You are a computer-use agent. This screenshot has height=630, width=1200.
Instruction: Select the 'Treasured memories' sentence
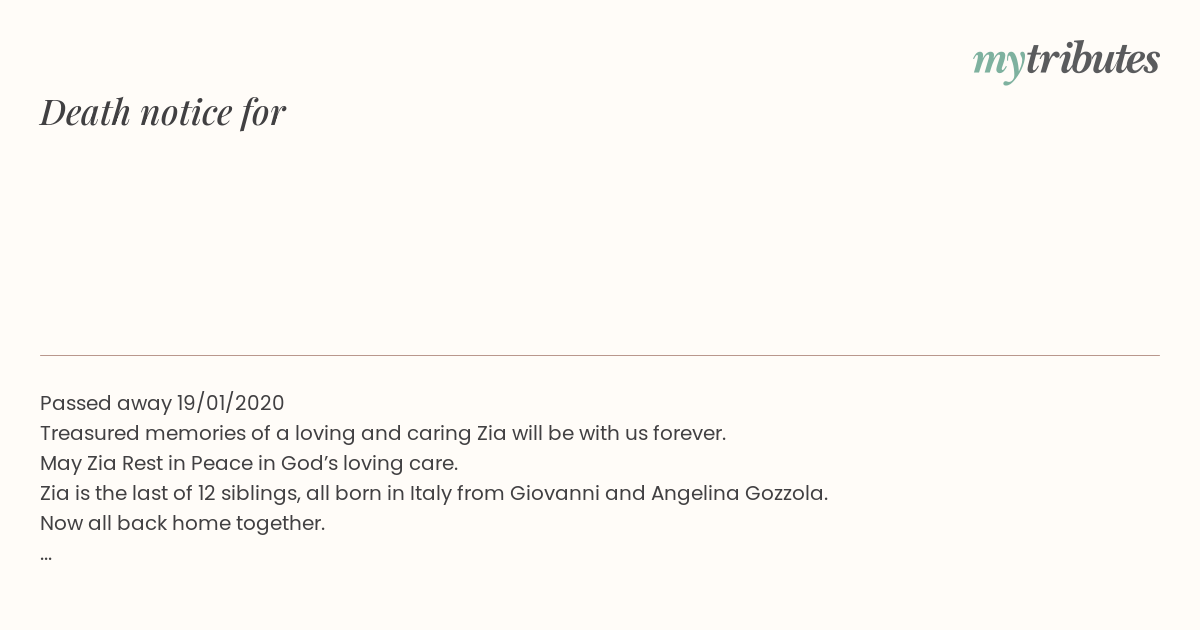383,433
